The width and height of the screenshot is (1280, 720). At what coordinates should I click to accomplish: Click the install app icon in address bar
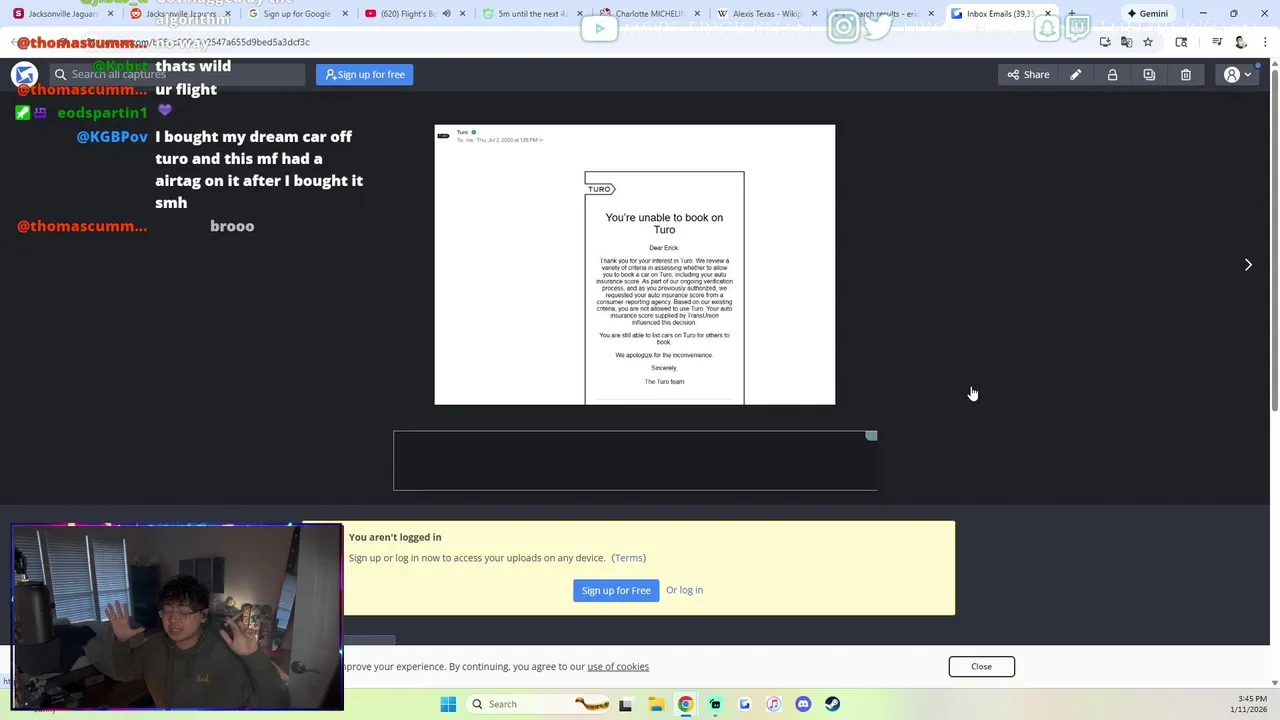click(x=1105, y=42)
